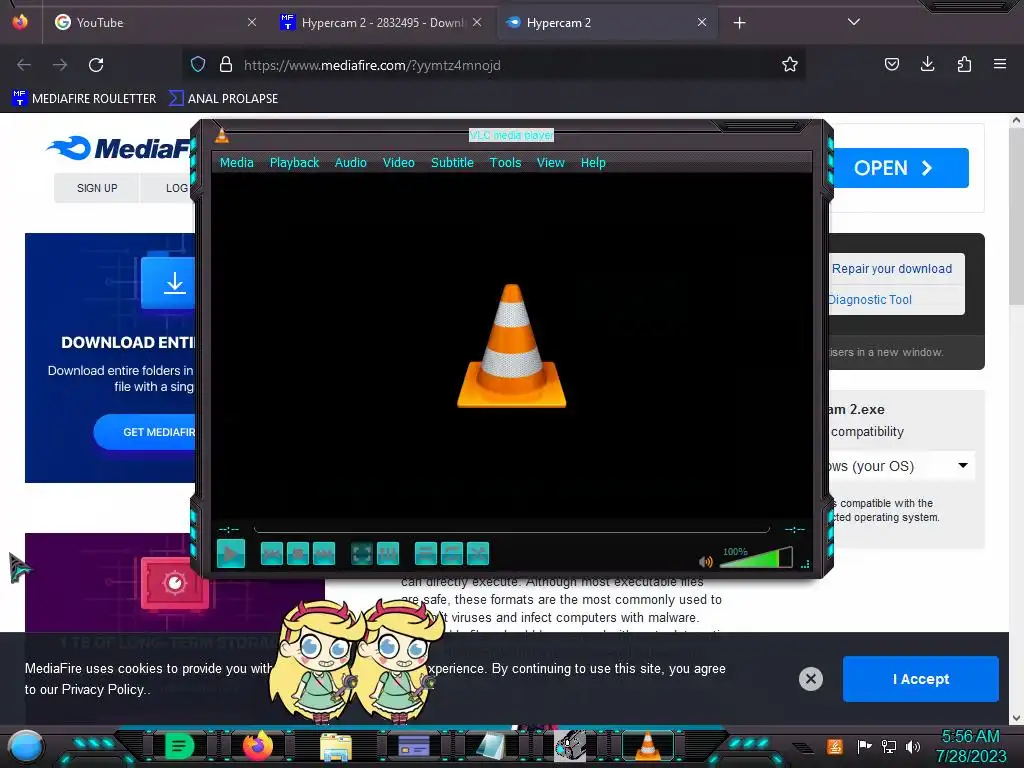Bookmark this page with star icon
The image size is (1024, 768).
790,64
